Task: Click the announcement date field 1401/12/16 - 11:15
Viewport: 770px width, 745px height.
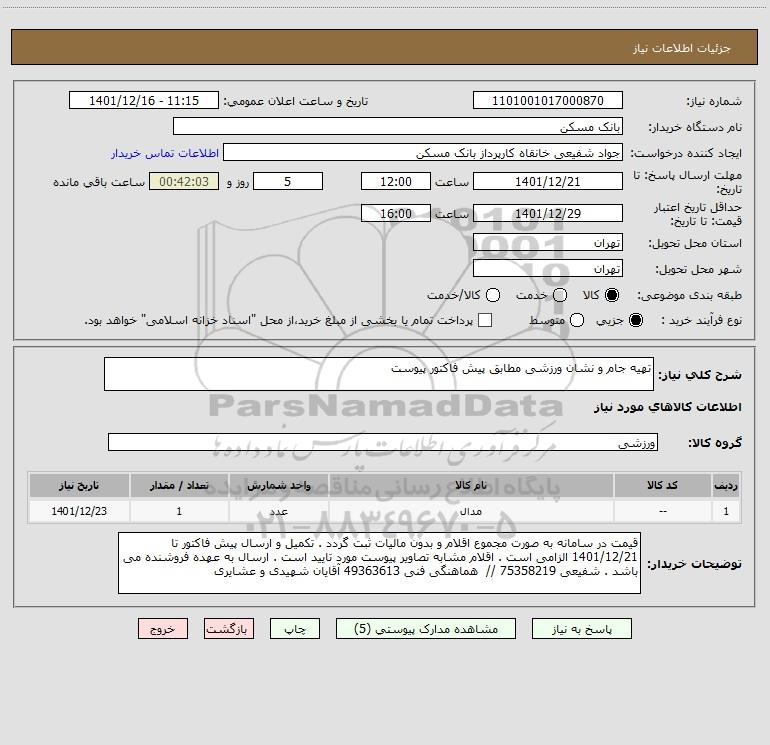Action: 144,100
